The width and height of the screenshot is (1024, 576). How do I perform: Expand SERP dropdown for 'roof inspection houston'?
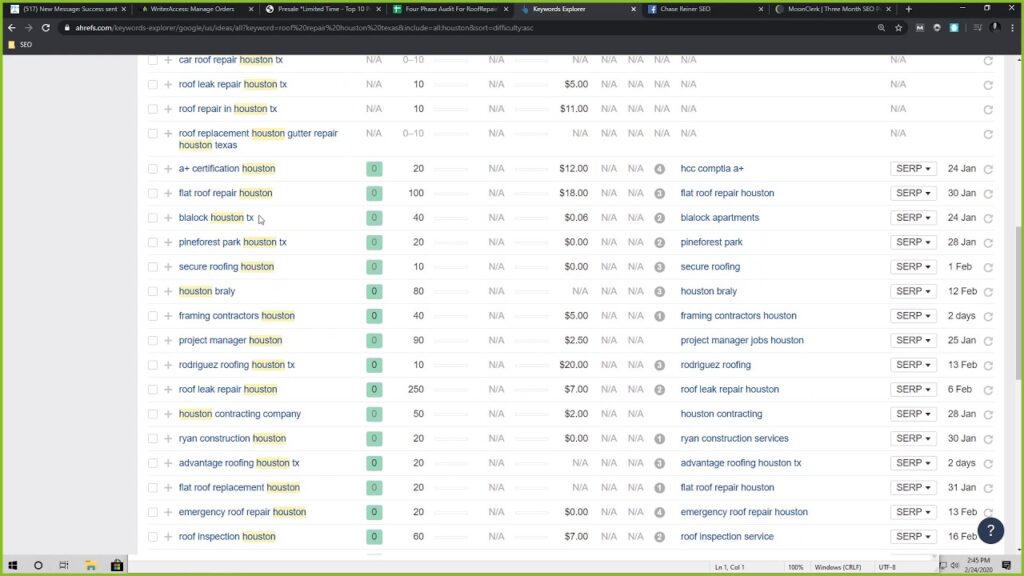coord(913,536)
